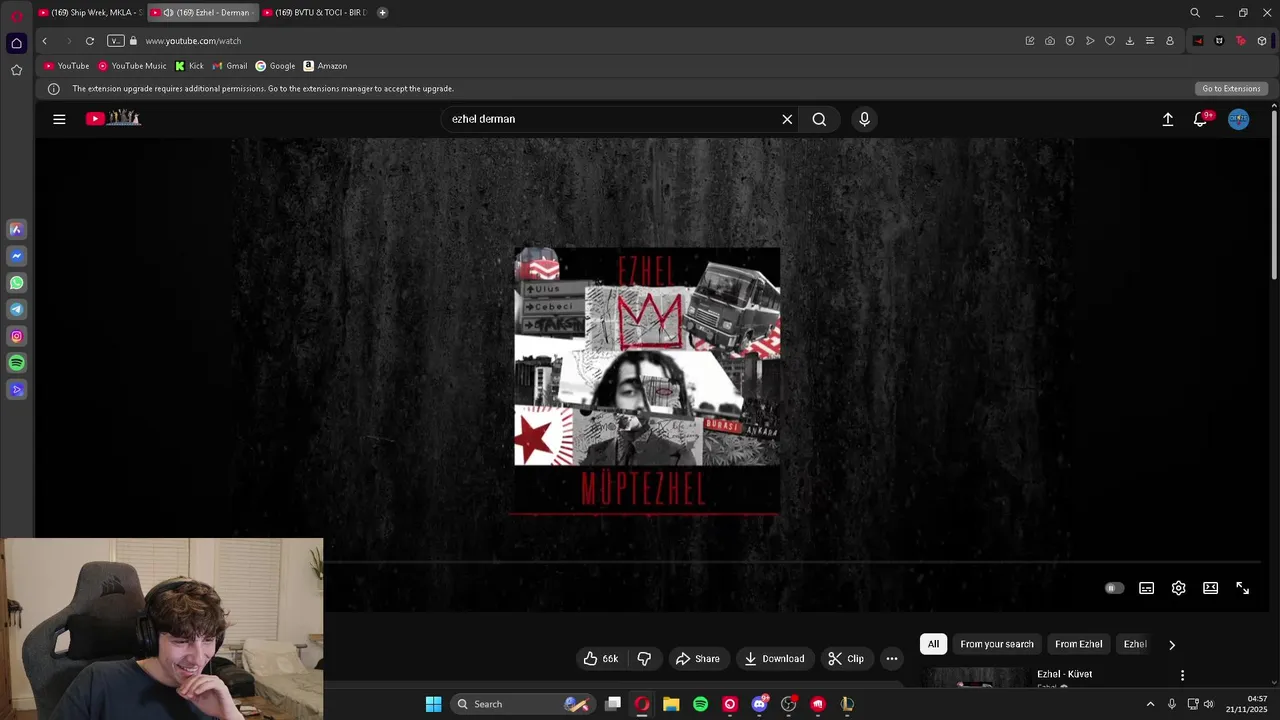Download the video
The image size is (1280, 720).
coord(774,658)
